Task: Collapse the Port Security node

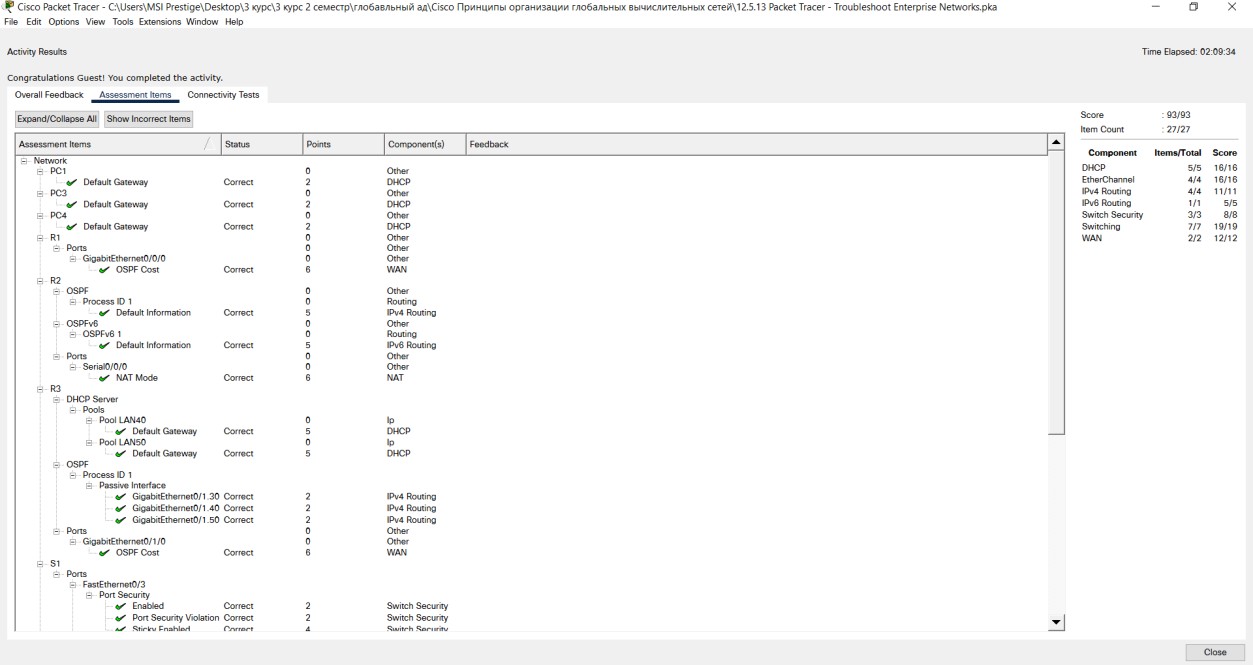Action: [x=89, y=595]
